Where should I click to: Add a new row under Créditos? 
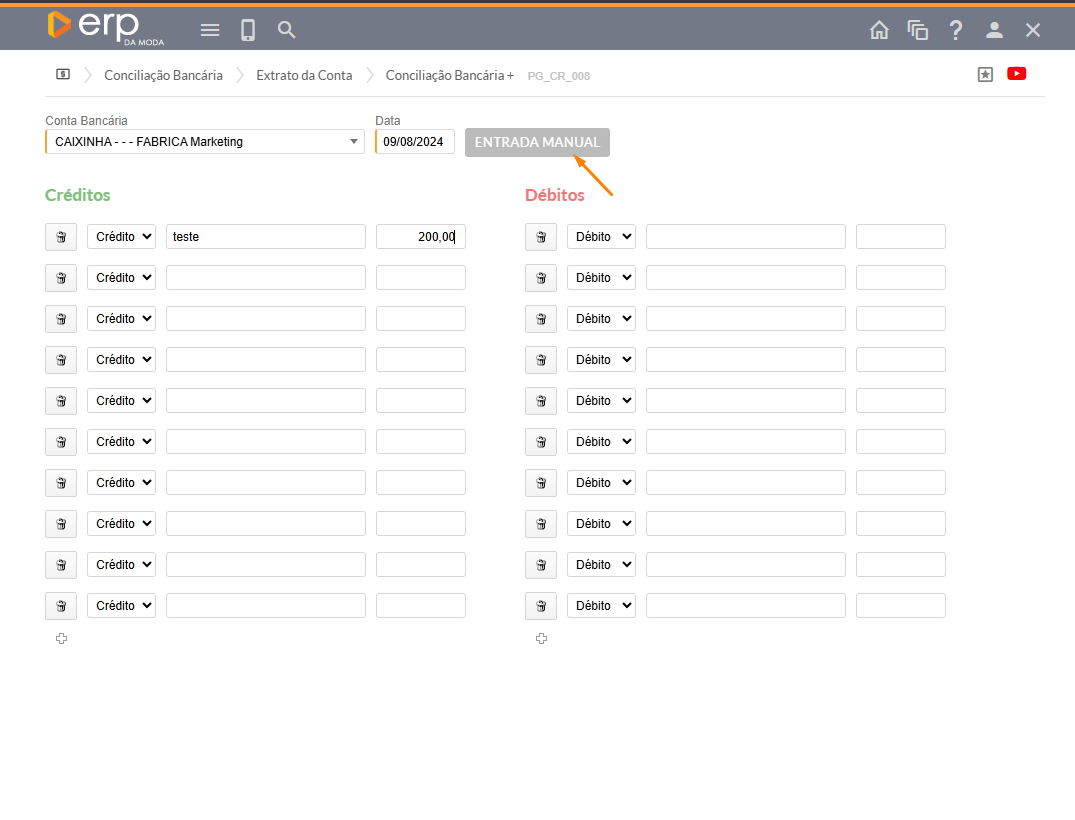click(x=61, y=638)
